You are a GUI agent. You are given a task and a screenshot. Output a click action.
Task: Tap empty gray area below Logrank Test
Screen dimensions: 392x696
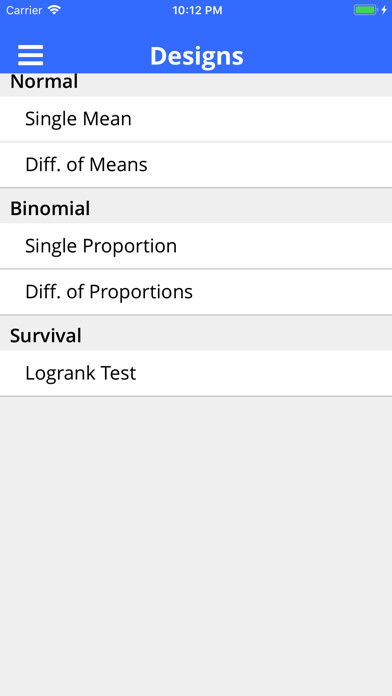click(x=196, y=546)
